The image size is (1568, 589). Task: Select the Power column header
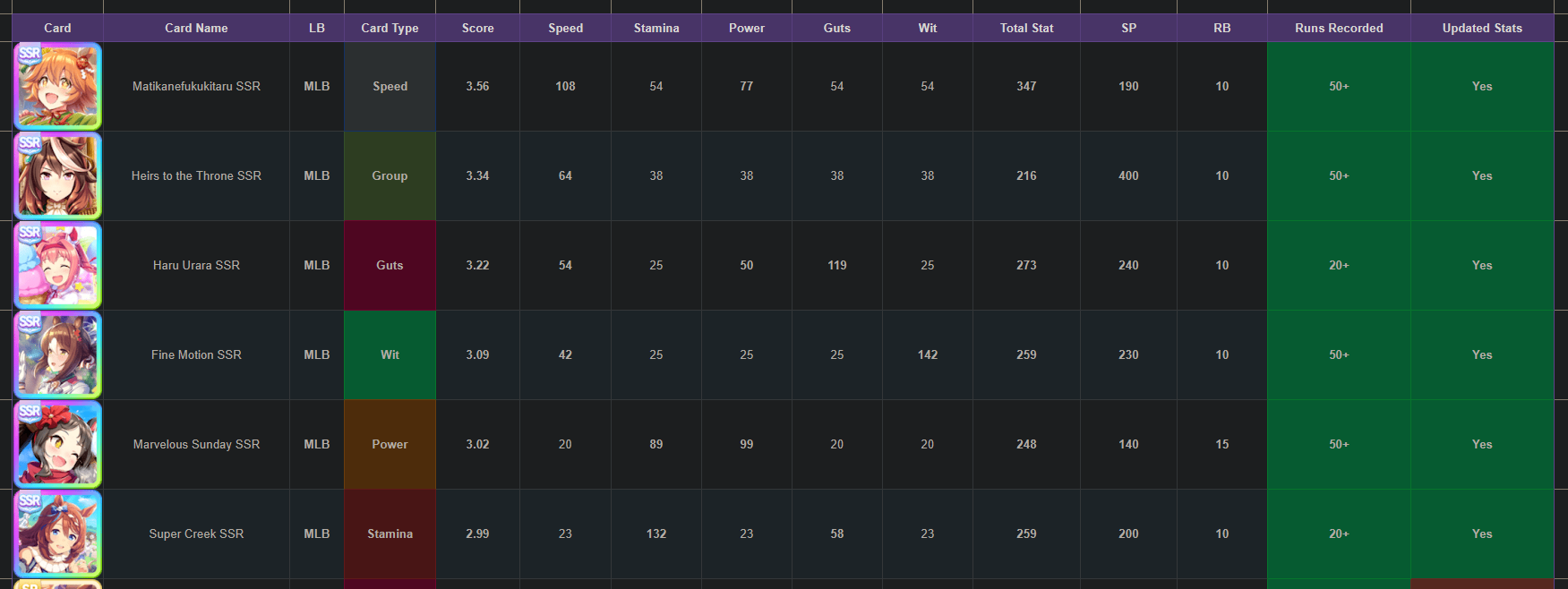(747, 28)
